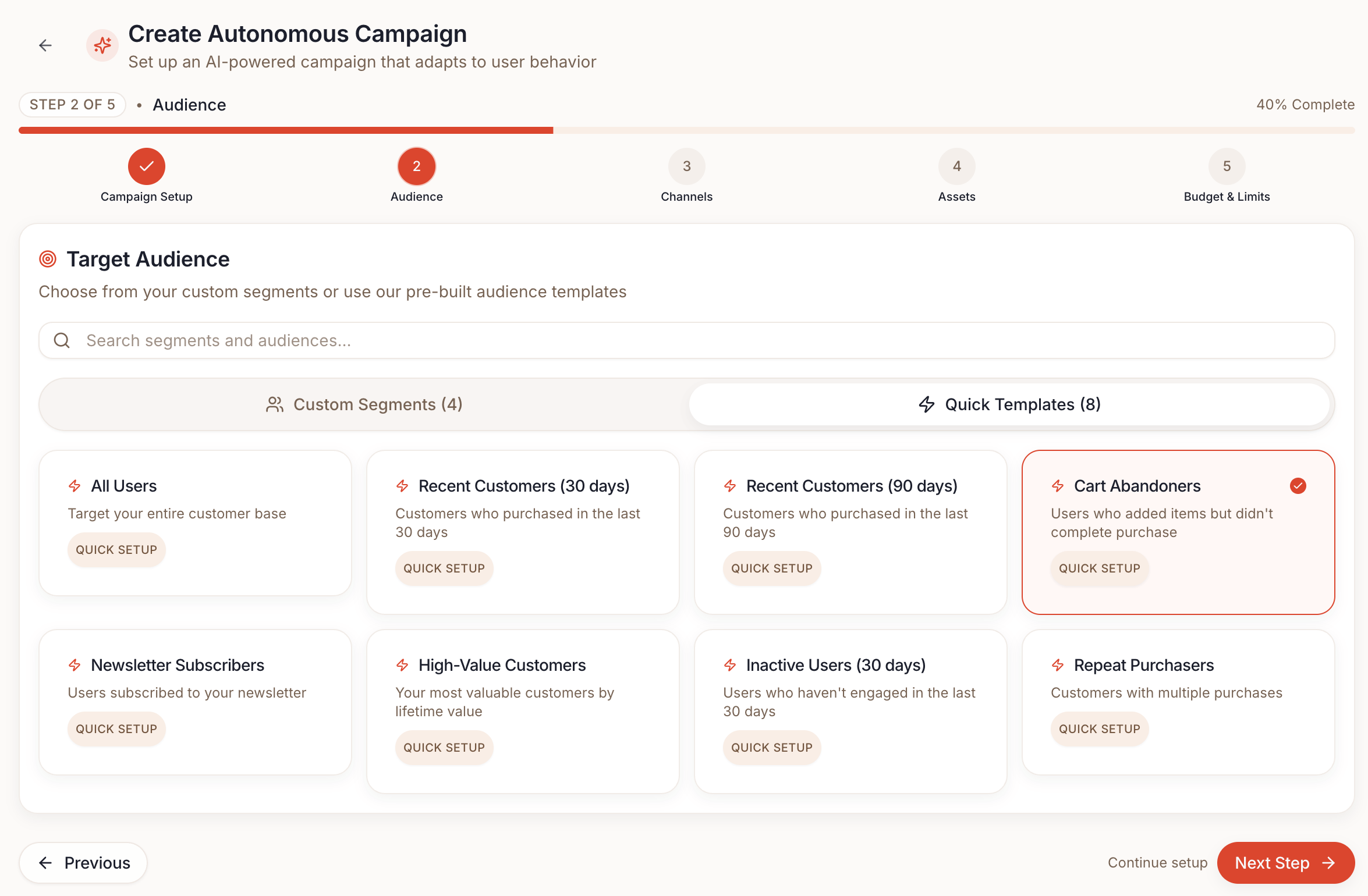Click Quick Setup on Recent Customers (90 days)
This screenshot has width=1368, height=896.
[771, 568]
